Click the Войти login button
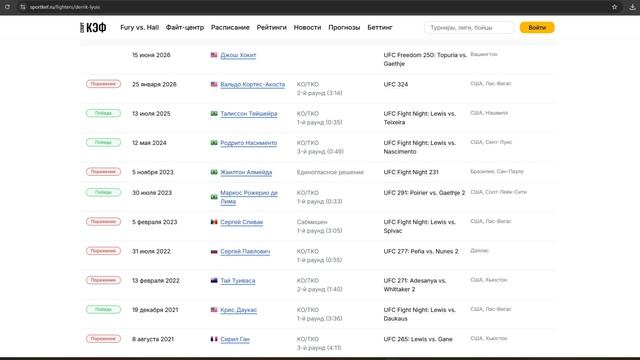 [x=537, y=27]
